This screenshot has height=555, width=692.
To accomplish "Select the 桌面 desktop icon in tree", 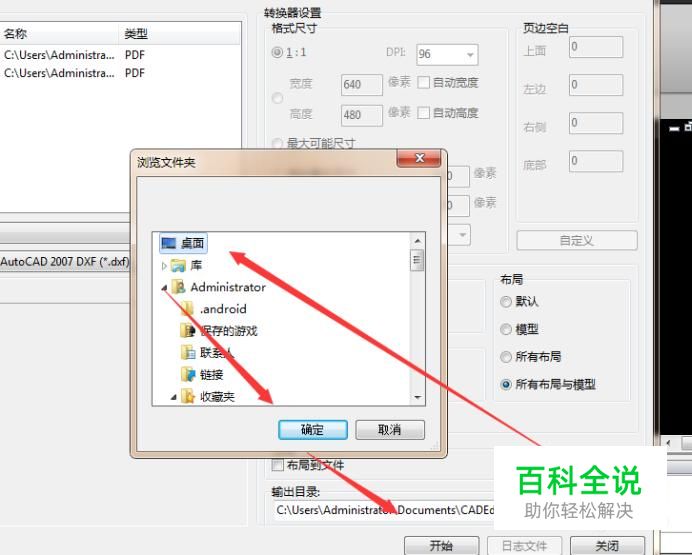I will point(169,243).
